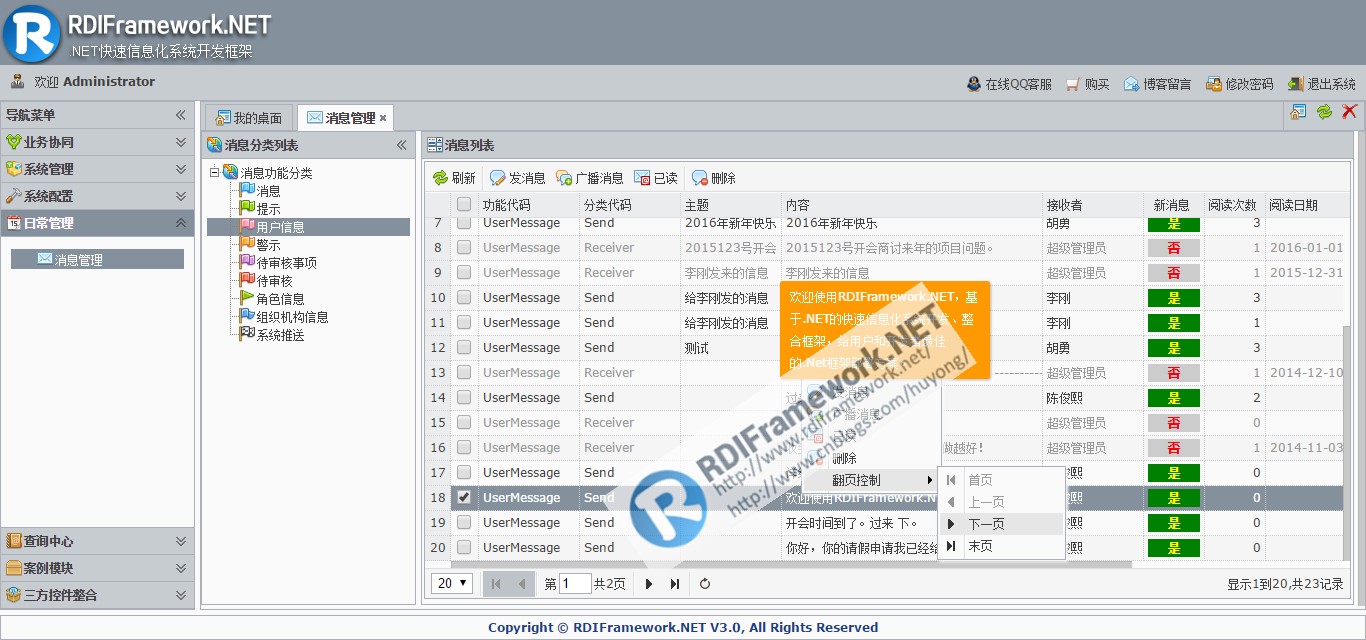1366x640 pixels.
Task: Collapse the 导航菜单 sidebar panel
Action: click(x=181, y=115)
